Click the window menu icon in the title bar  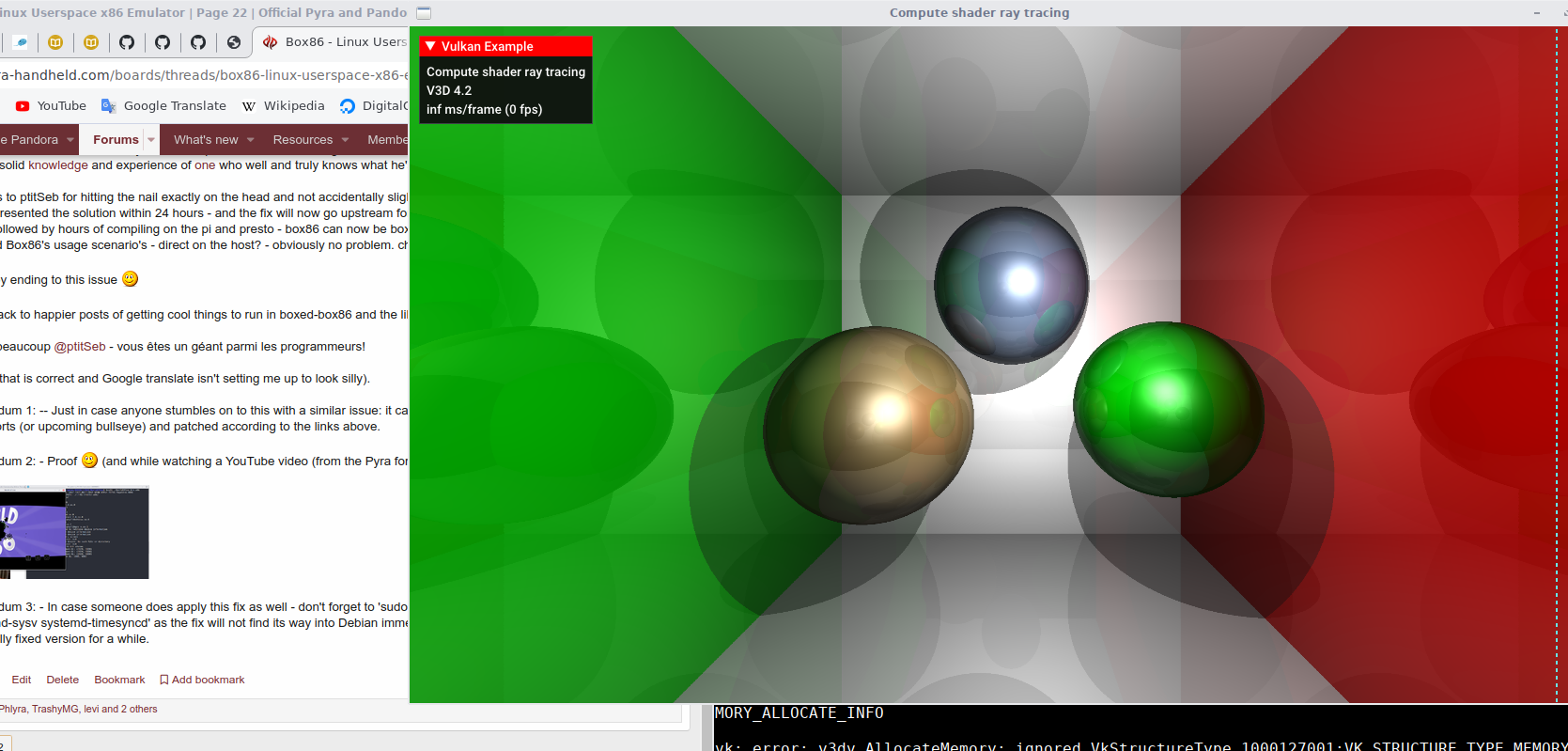[x=424, y=13]
